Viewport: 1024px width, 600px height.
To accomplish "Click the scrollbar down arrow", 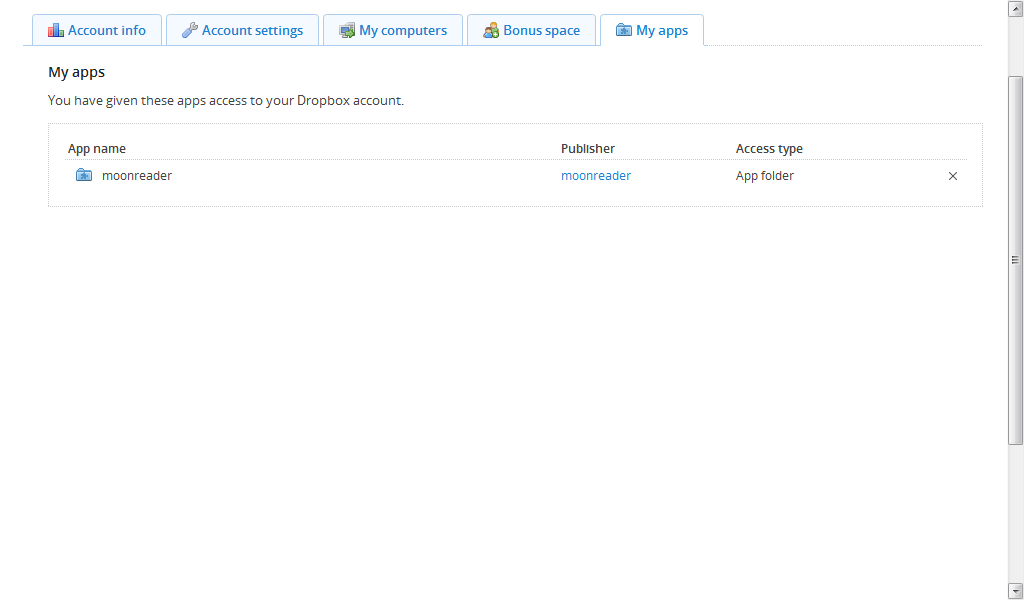I will click(1015, 590).
